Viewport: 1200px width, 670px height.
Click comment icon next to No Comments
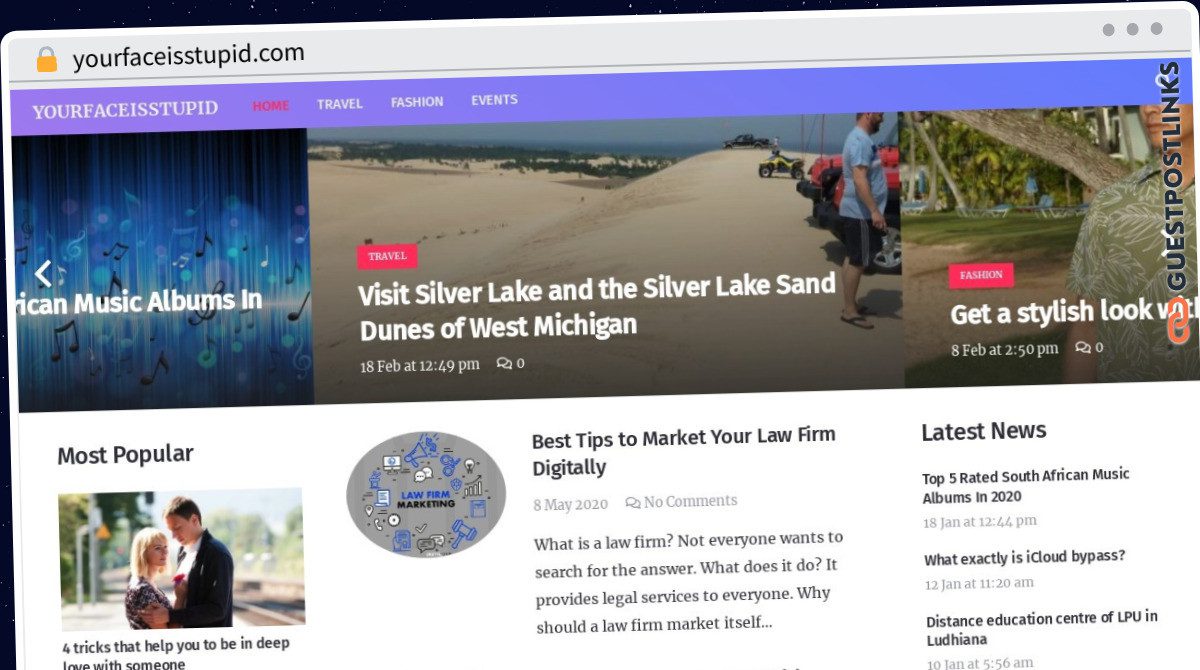pos(632,503)
